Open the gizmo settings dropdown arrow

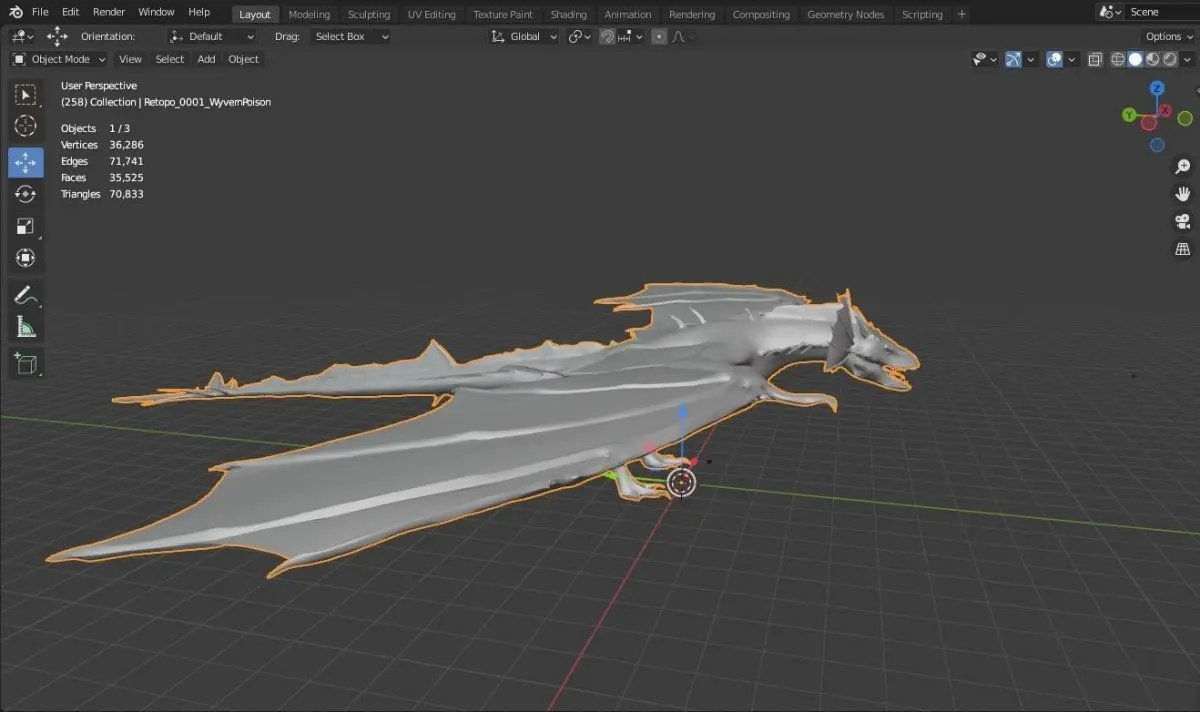click(1030, 60)
